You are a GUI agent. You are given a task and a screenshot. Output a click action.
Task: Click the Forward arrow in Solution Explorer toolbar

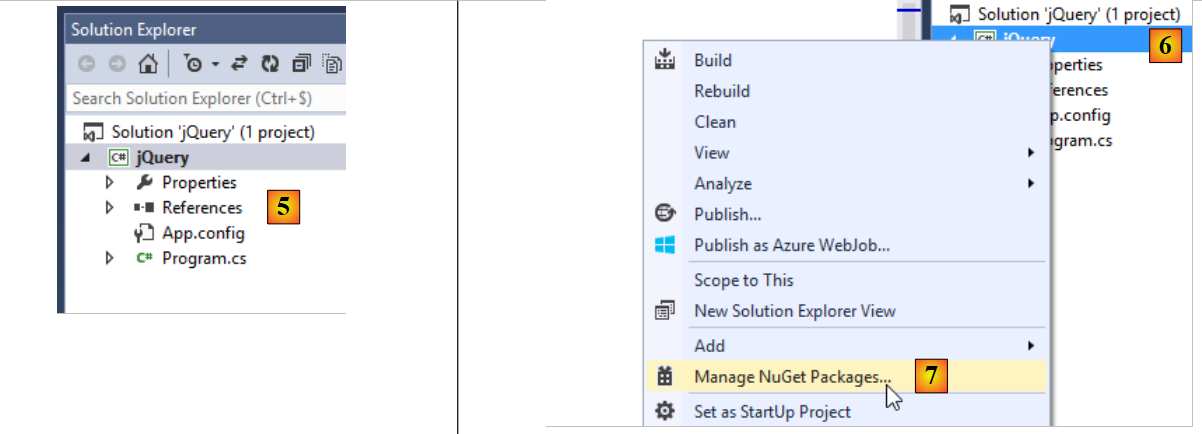116,65
